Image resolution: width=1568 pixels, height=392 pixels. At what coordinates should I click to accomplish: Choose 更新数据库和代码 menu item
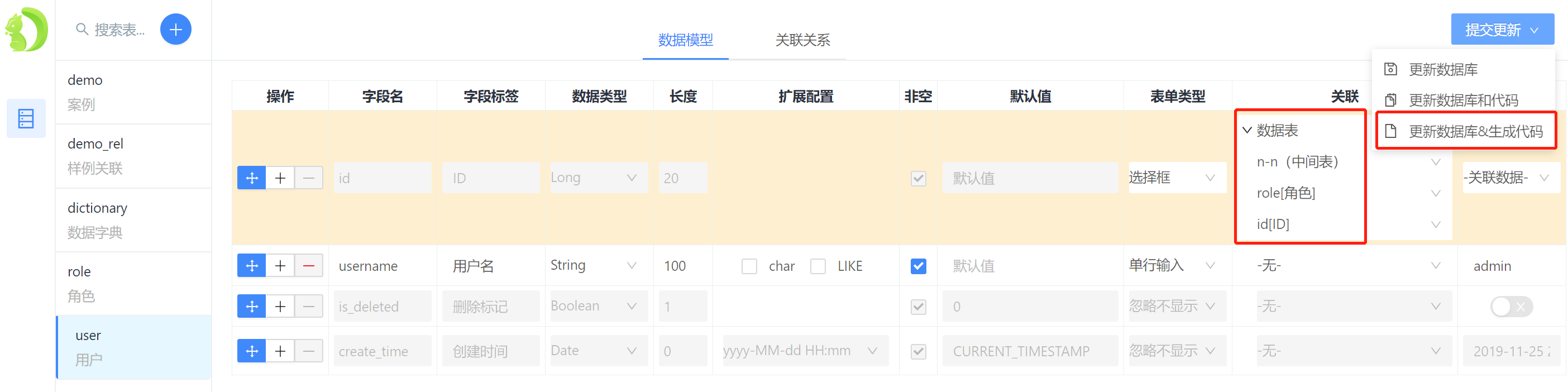[1464, 100]
